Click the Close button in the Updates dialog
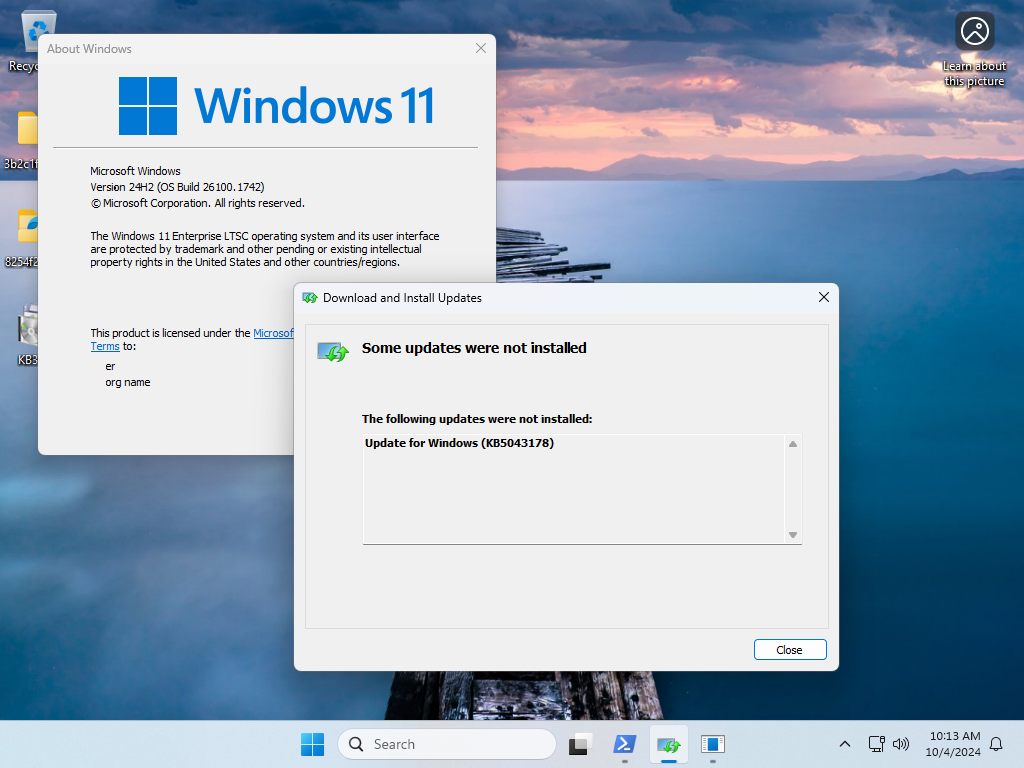 [x=790, y=650]
